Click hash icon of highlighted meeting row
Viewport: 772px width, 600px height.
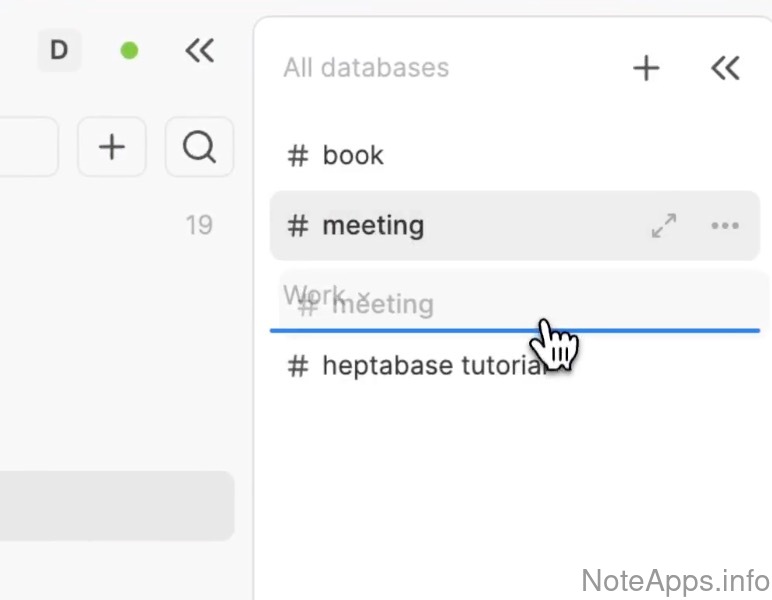tap(298, 226)
